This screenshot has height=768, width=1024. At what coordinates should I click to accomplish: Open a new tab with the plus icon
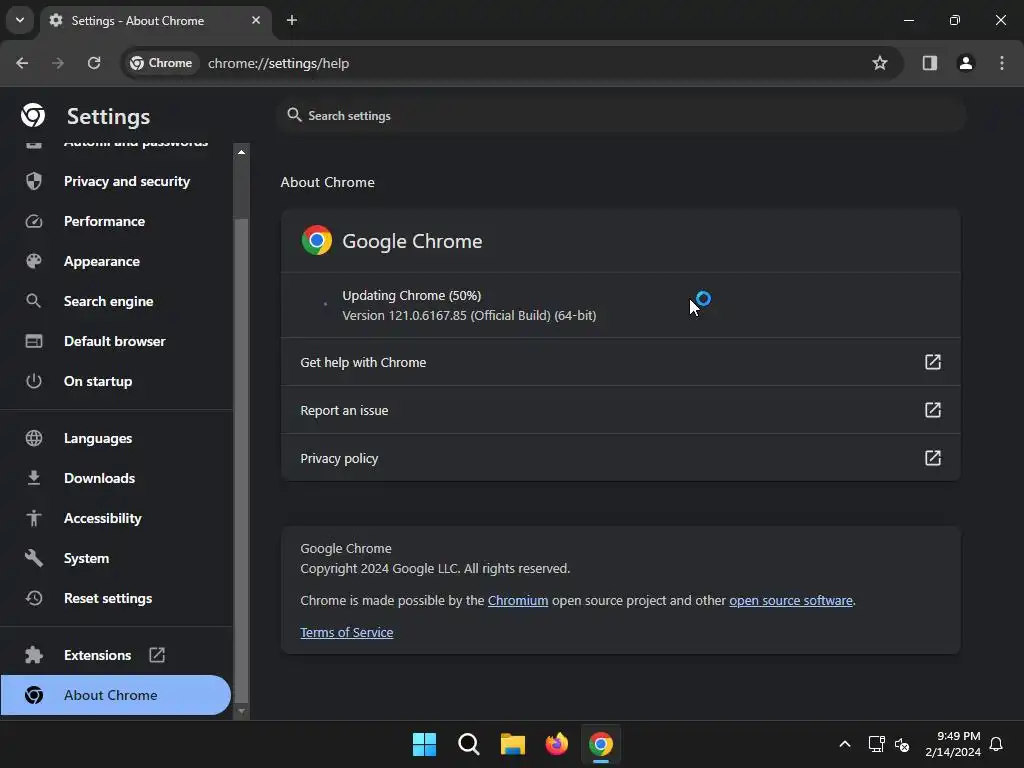(x=292, y=20)
